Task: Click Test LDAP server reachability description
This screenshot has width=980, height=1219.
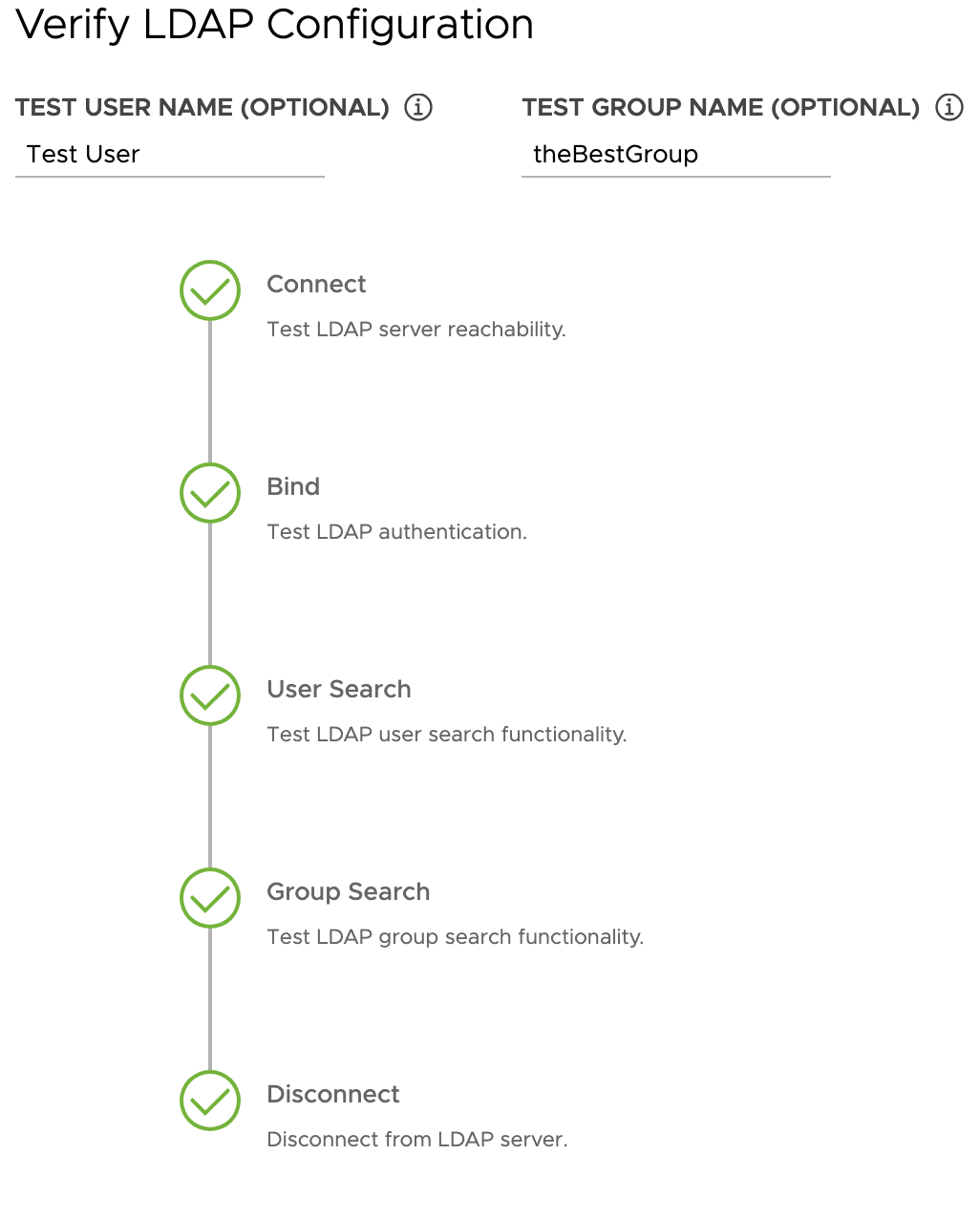Action: pyautogui.click(x=416, y=329)
